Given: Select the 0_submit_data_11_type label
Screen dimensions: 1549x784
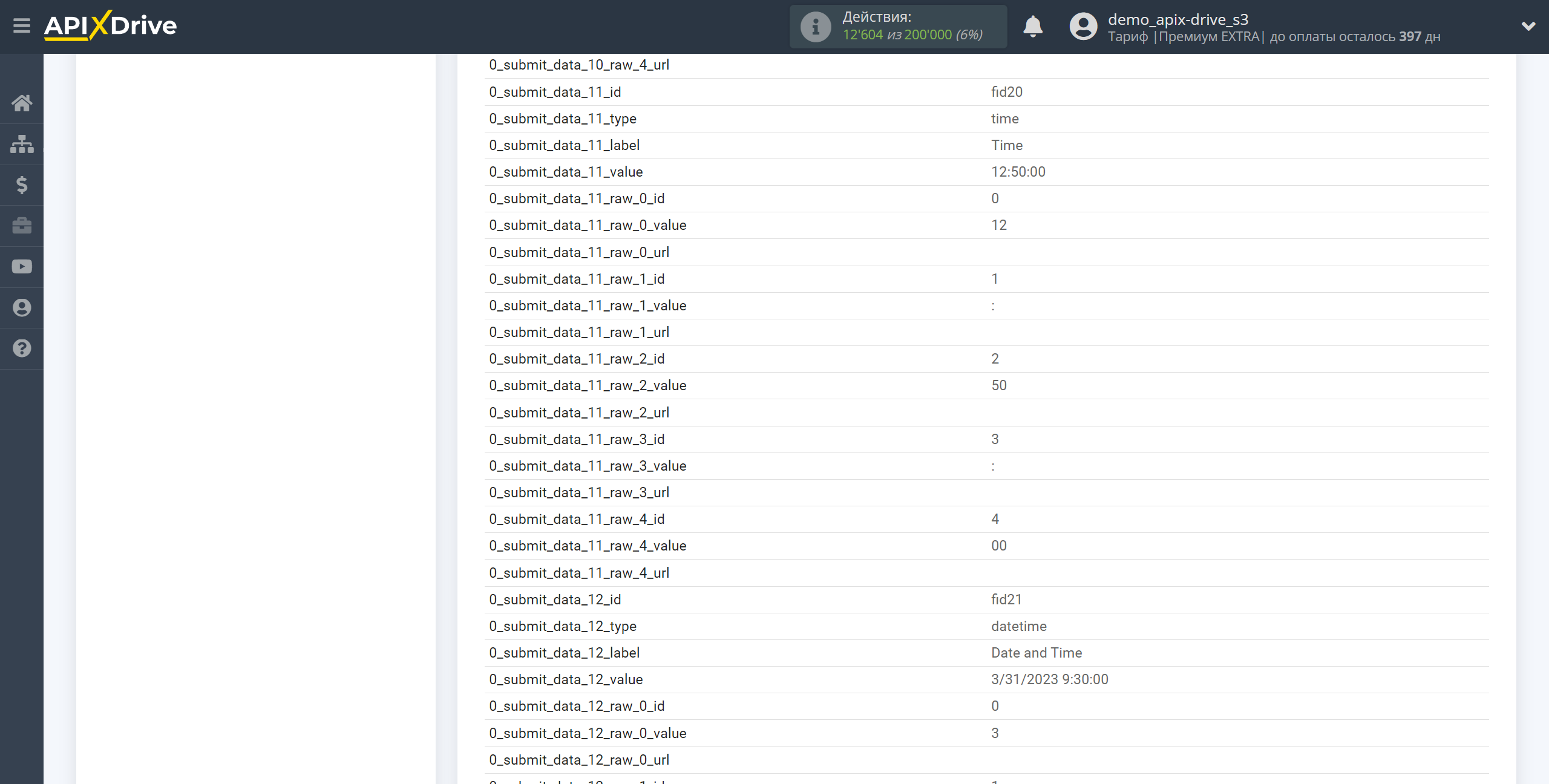Looking at the screenshot, I should 563,119.
